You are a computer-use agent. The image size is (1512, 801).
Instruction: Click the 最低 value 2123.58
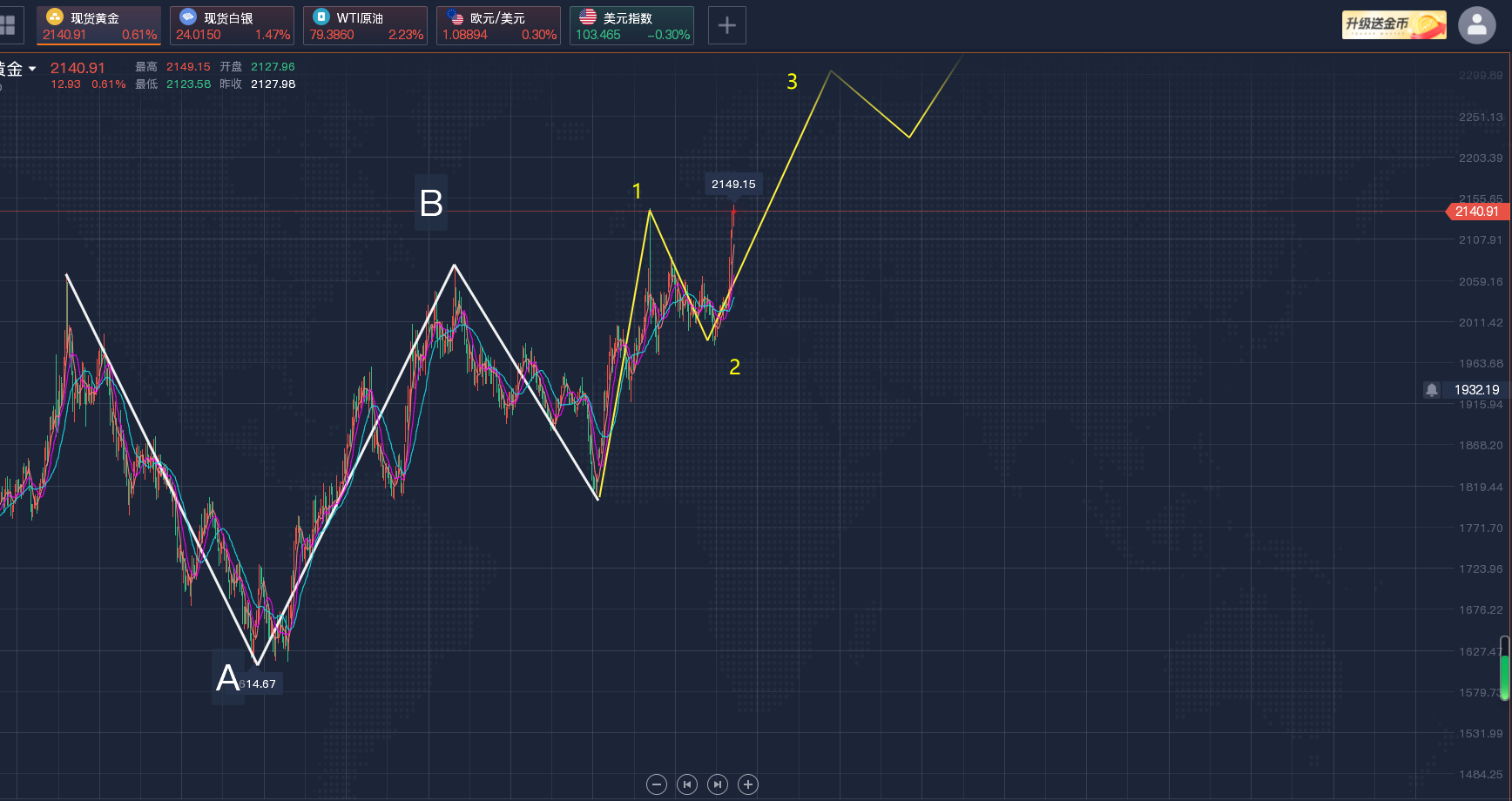188,84
